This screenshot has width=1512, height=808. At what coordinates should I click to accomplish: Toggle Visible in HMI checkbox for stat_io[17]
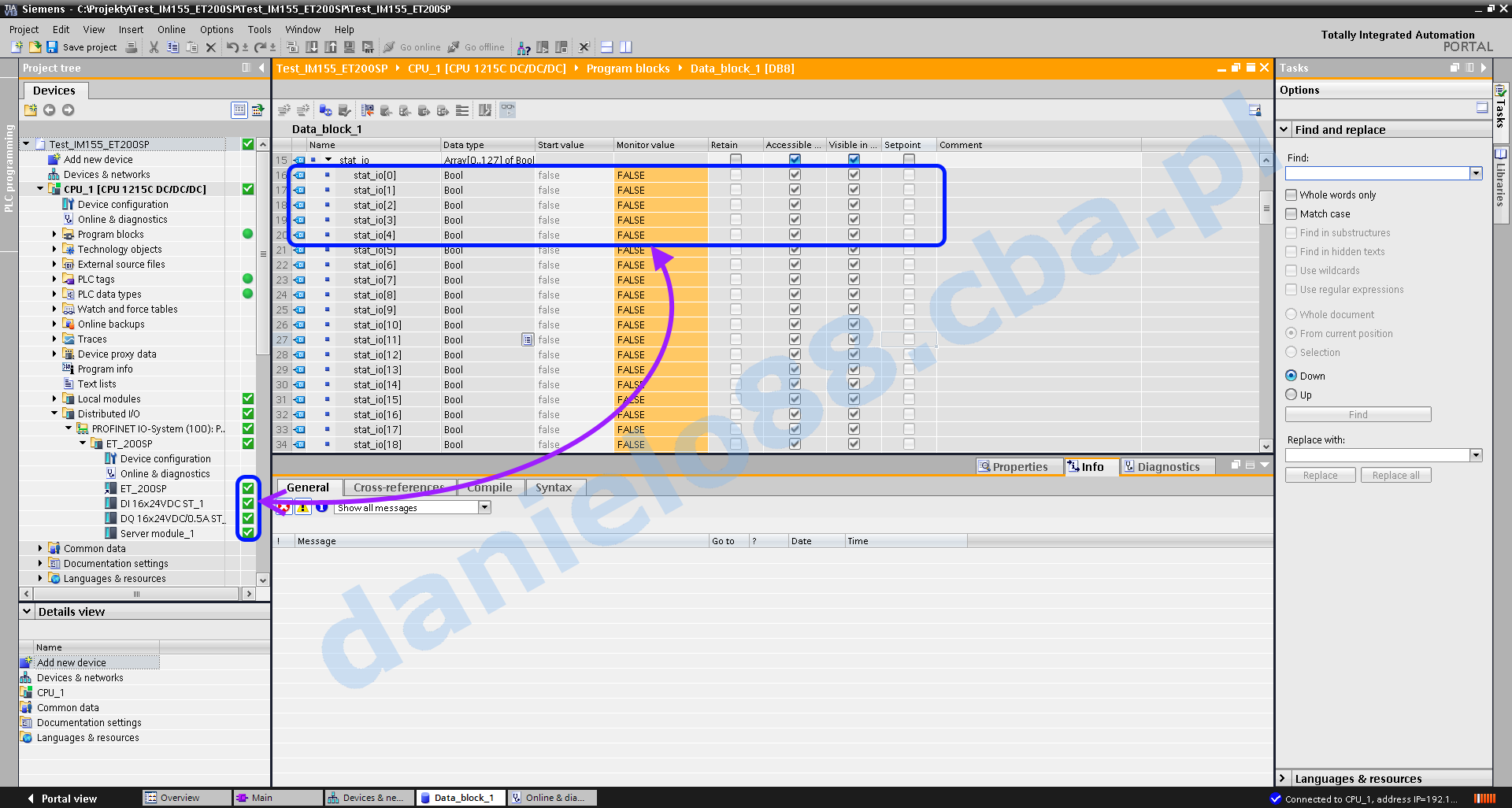click(854, 429)
